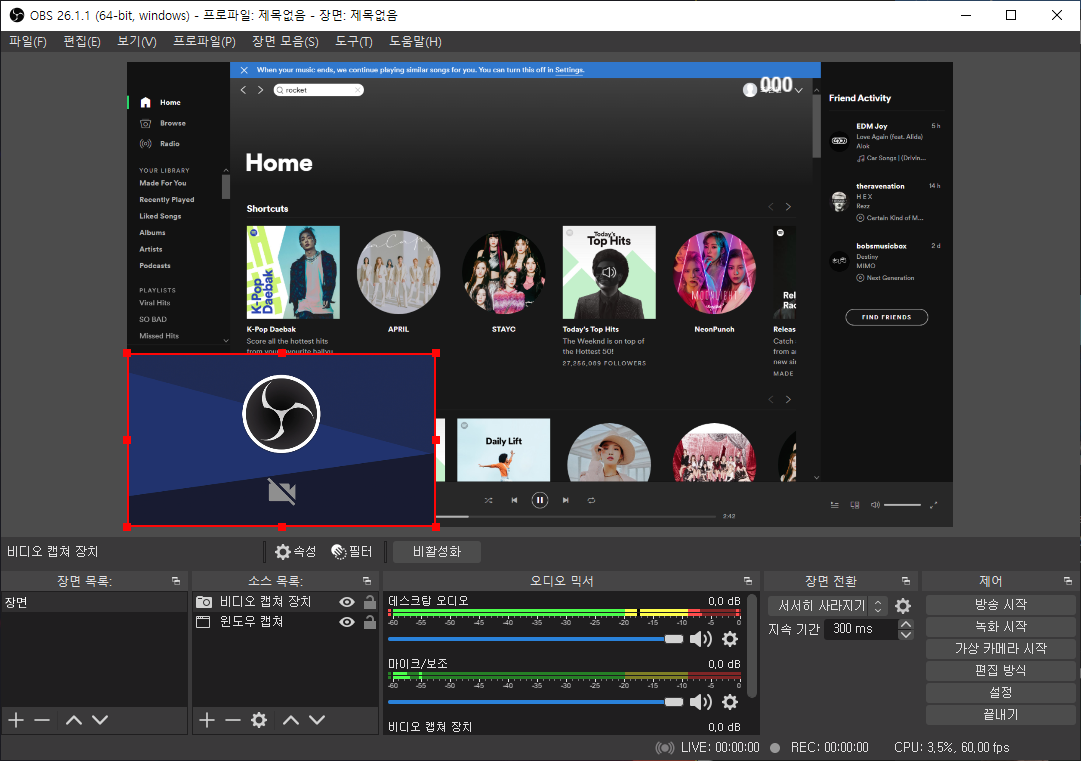
Task: Add a new scene with plus icon
Action: (x=16, y=720)
